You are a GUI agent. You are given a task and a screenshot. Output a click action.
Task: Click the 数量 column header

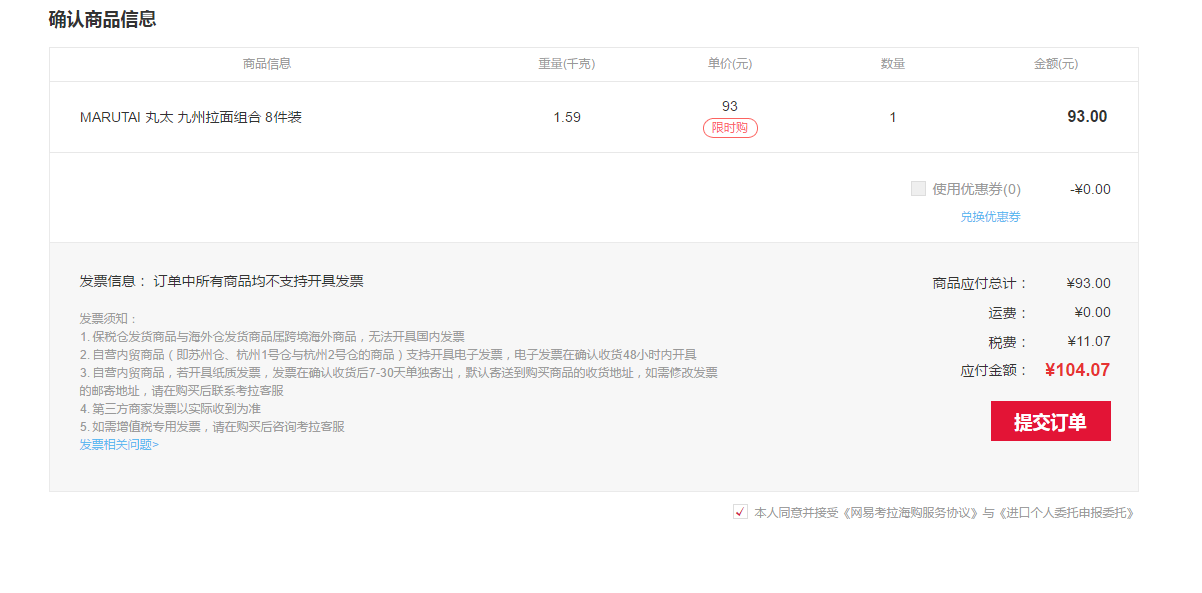coord(893,64)
